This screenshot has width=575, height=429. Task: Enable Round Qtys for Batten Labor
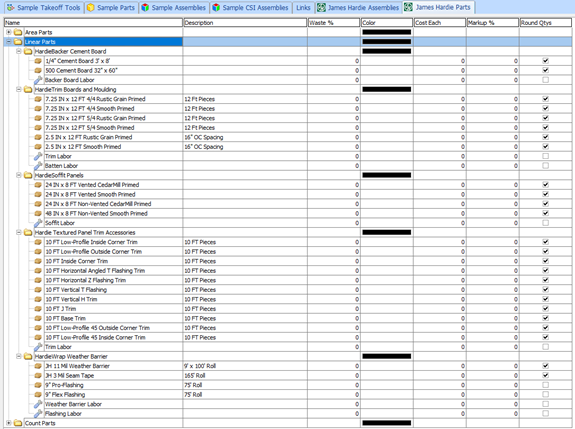coord(545,166)
